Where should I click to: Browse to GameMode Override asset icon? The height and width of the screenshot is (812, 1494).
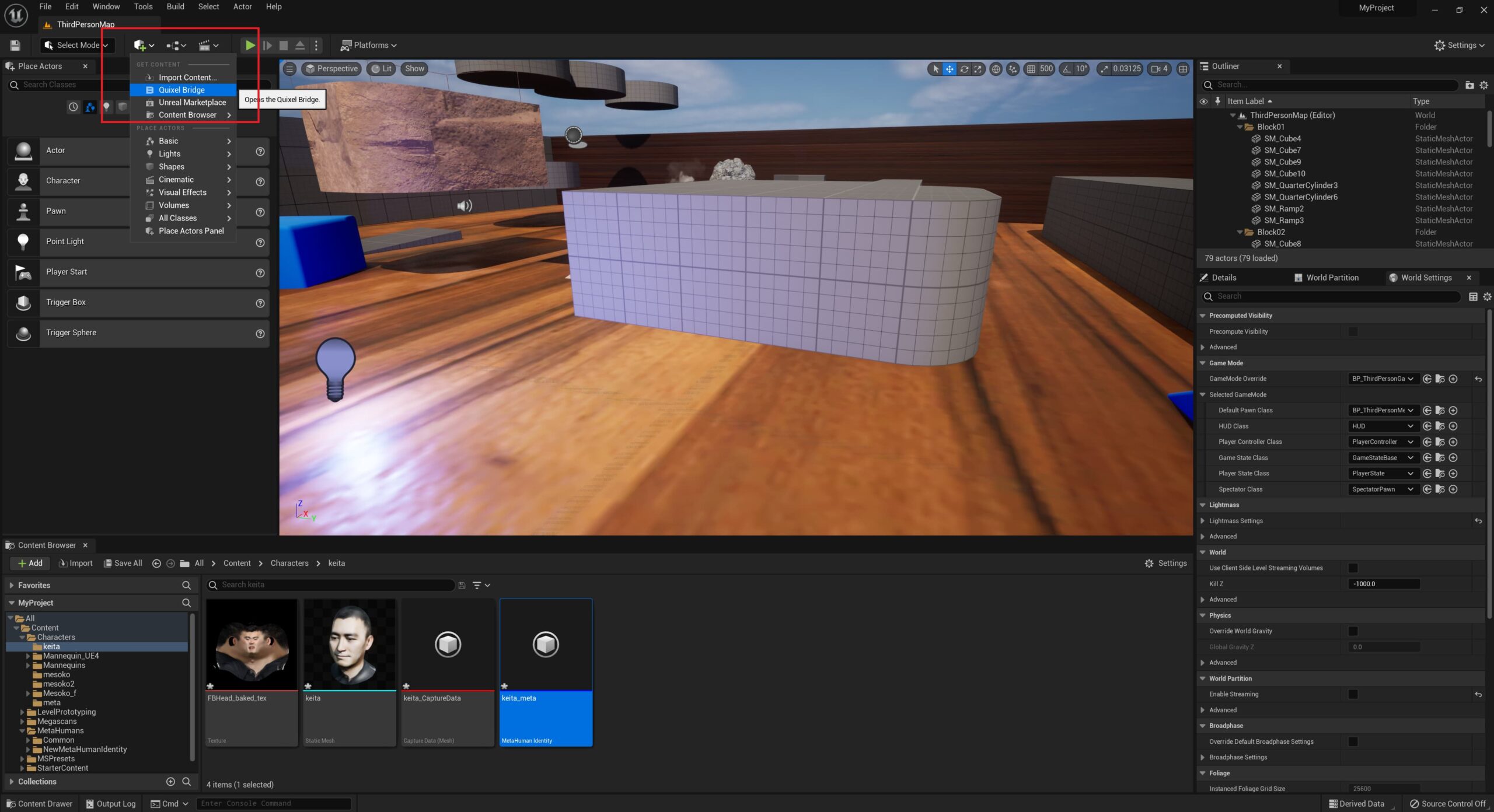click(x=1440, y=379)
